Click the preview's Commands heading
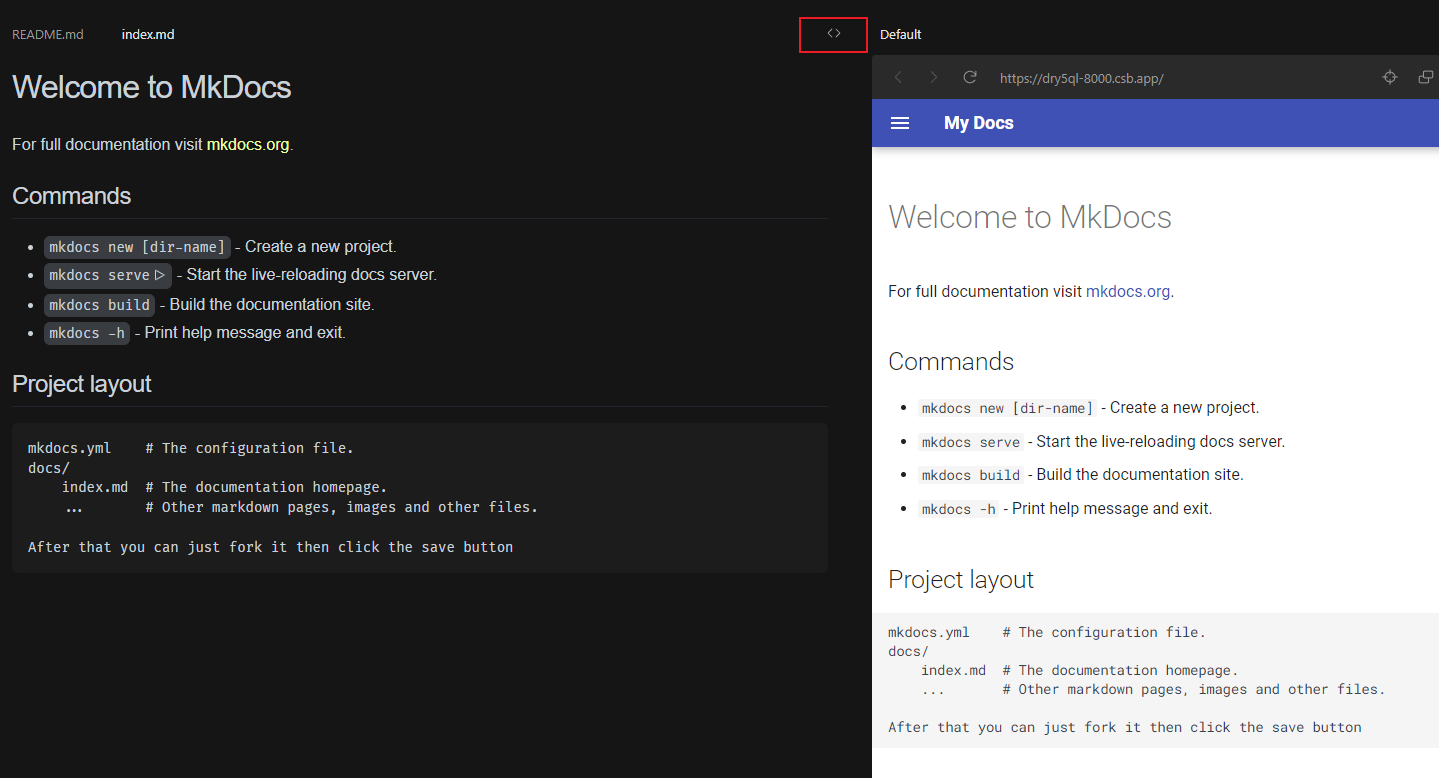This screenshot has height=778, width=1439. tap(951, 361)
